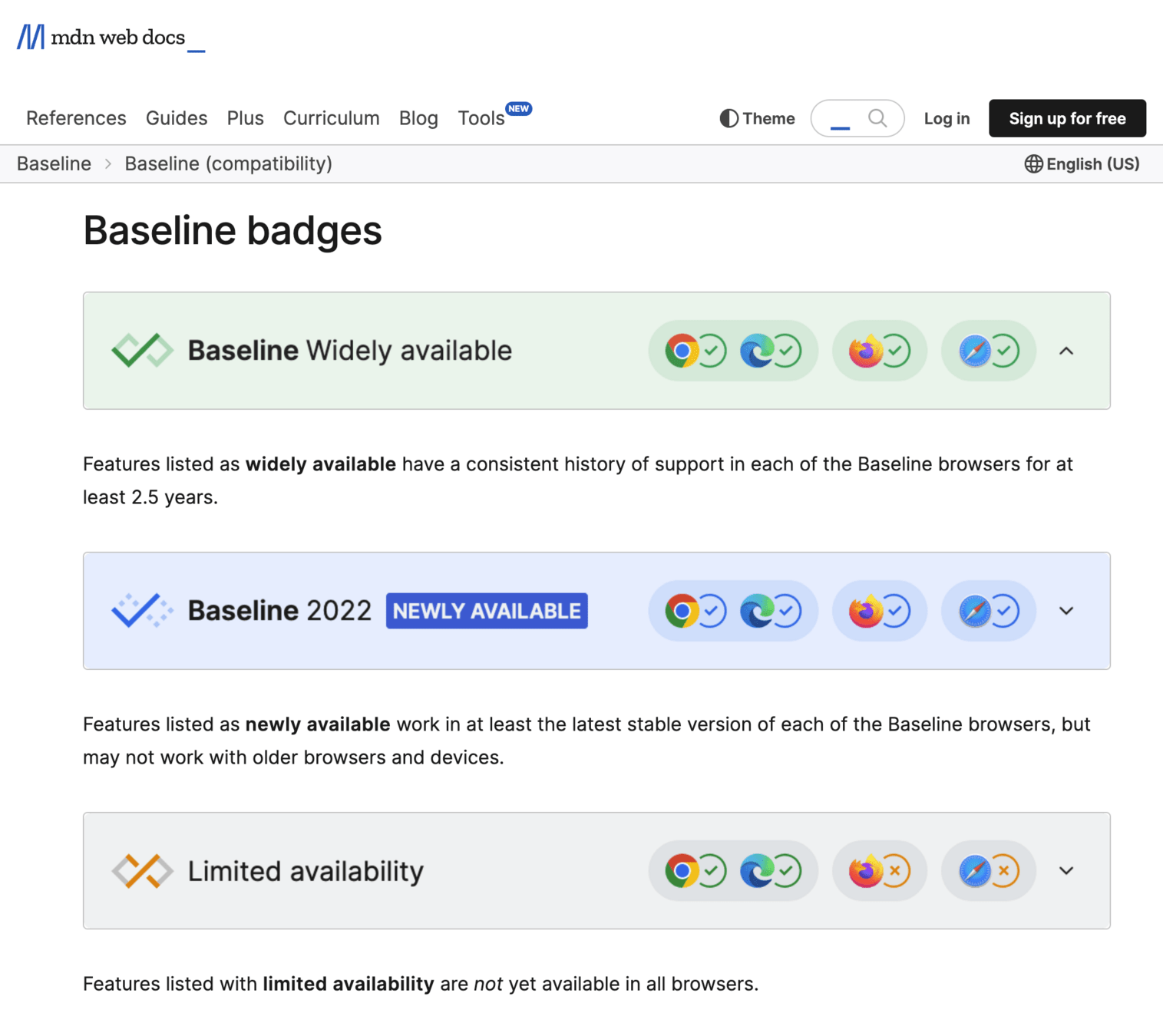Click Safari unsupported X mark in Limited availability
Screen dimensions: 1163x1036
point(1003,871)
